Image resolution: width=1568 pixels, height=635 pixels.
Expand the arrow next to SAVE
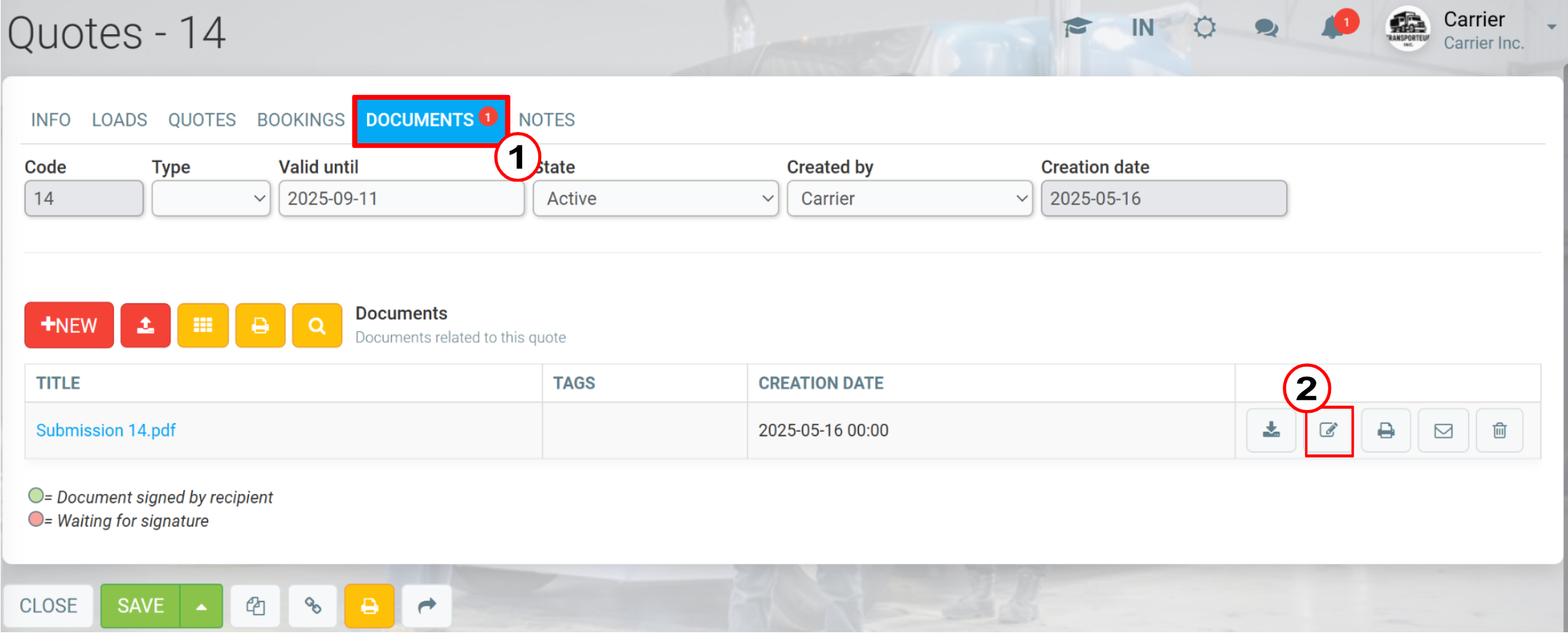point(201,606)
